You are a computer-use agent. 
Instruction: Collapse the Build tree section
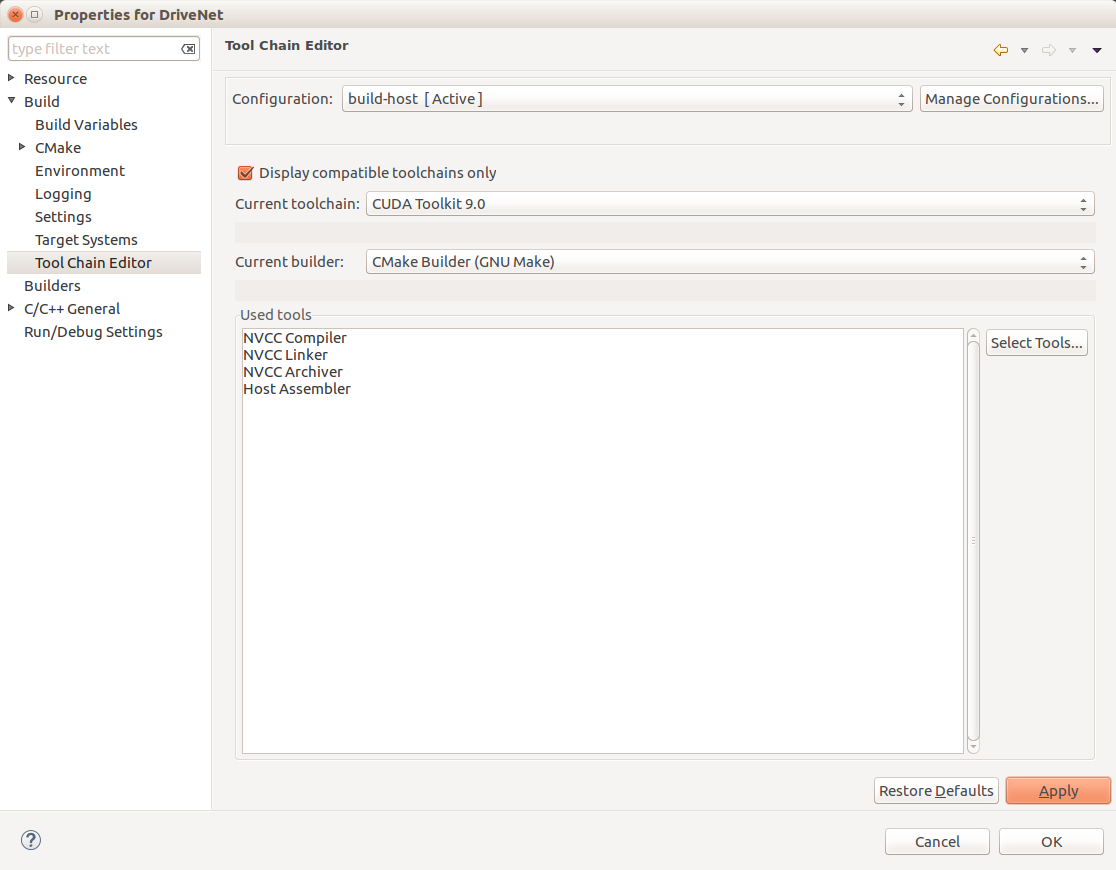11,101
